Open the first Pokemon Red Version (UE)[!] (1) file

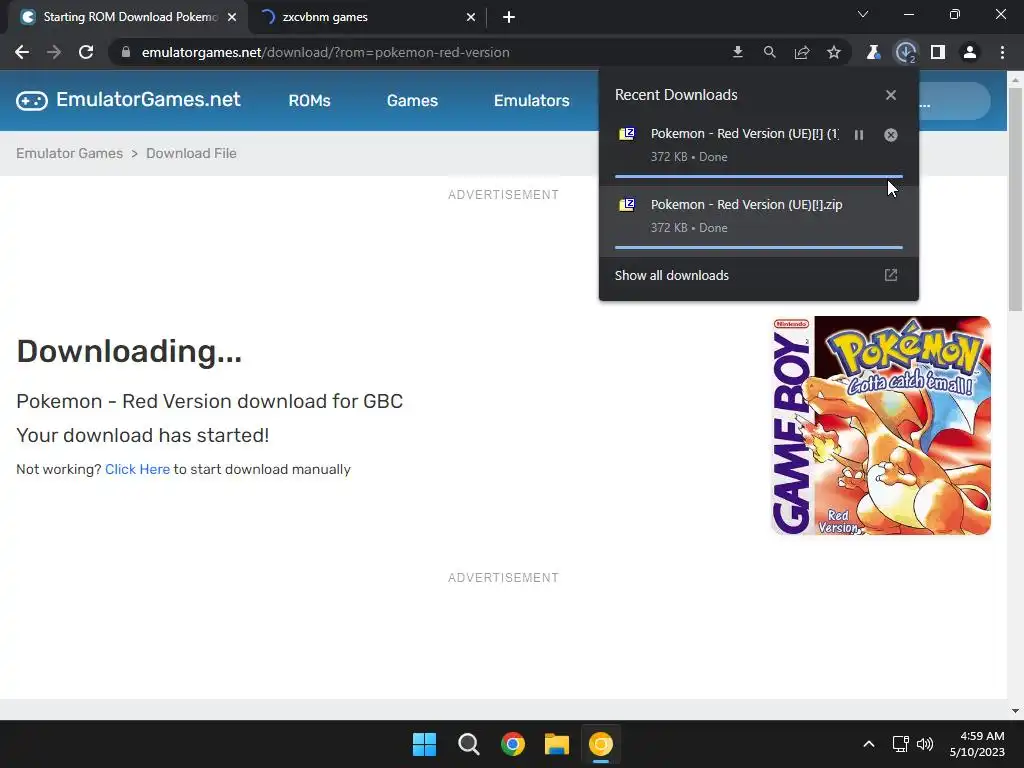[x=745, y=133]
